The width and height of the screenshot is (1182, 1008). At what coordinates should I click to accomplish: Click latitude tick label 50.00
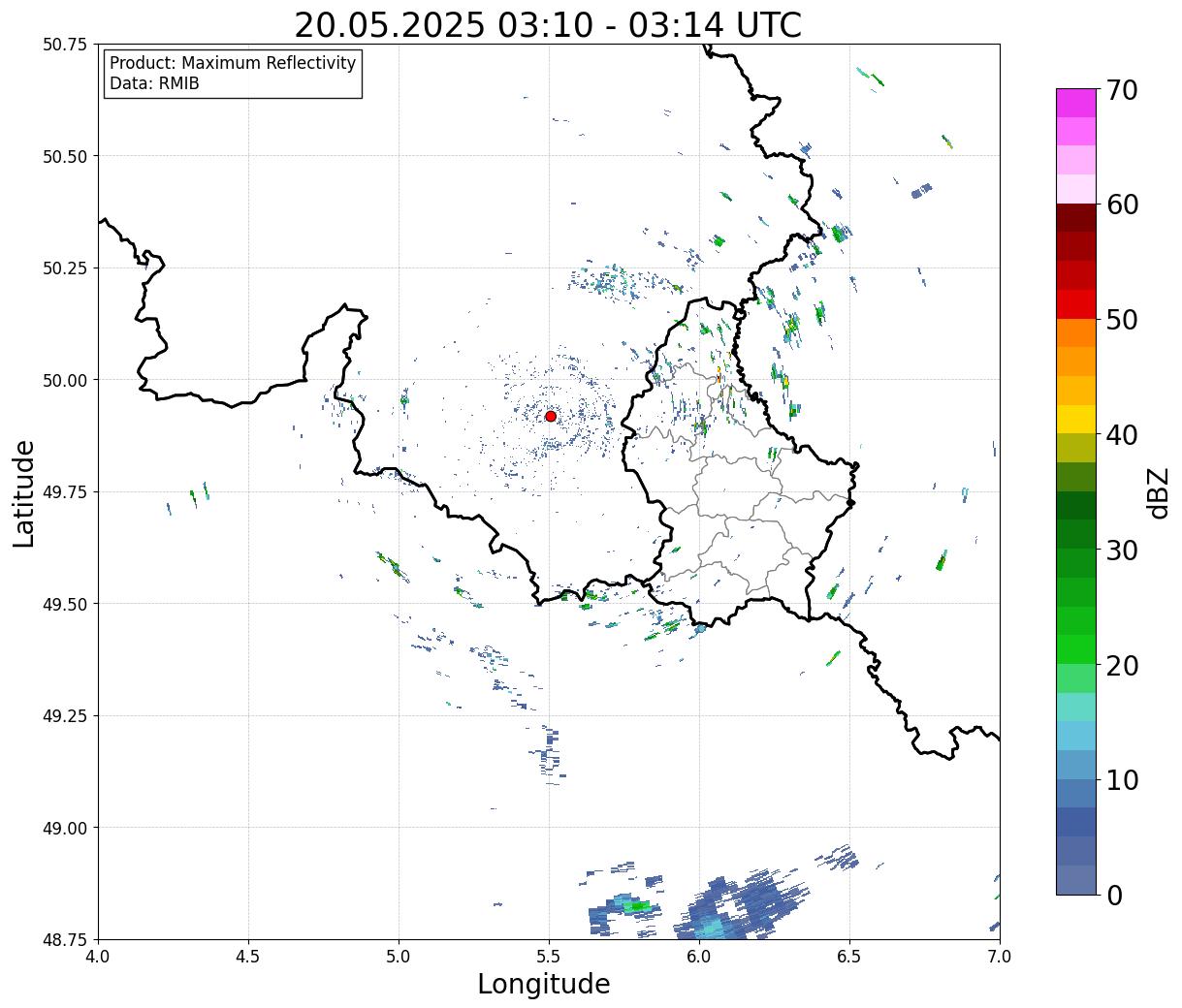click(x=65, y=380)
